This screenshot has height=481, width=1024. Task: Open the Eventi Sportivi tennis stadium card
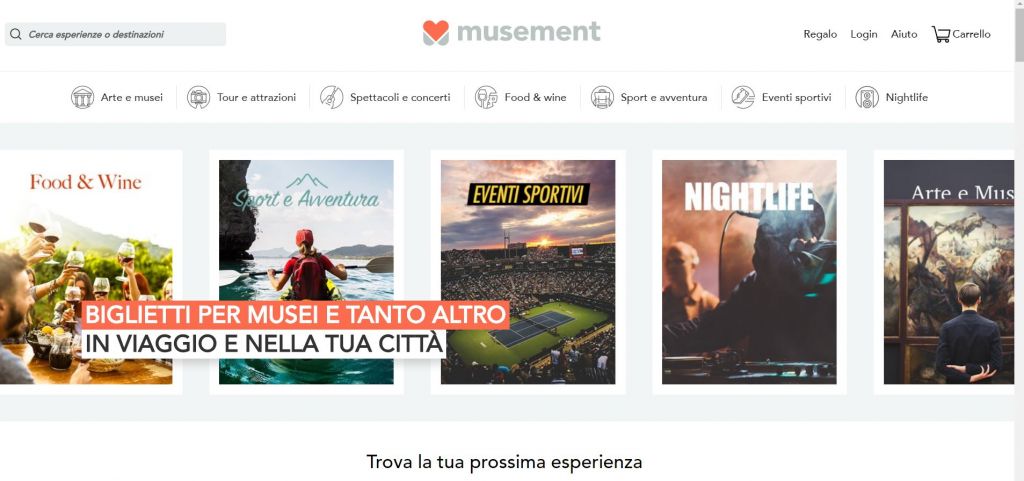(528, 272)
